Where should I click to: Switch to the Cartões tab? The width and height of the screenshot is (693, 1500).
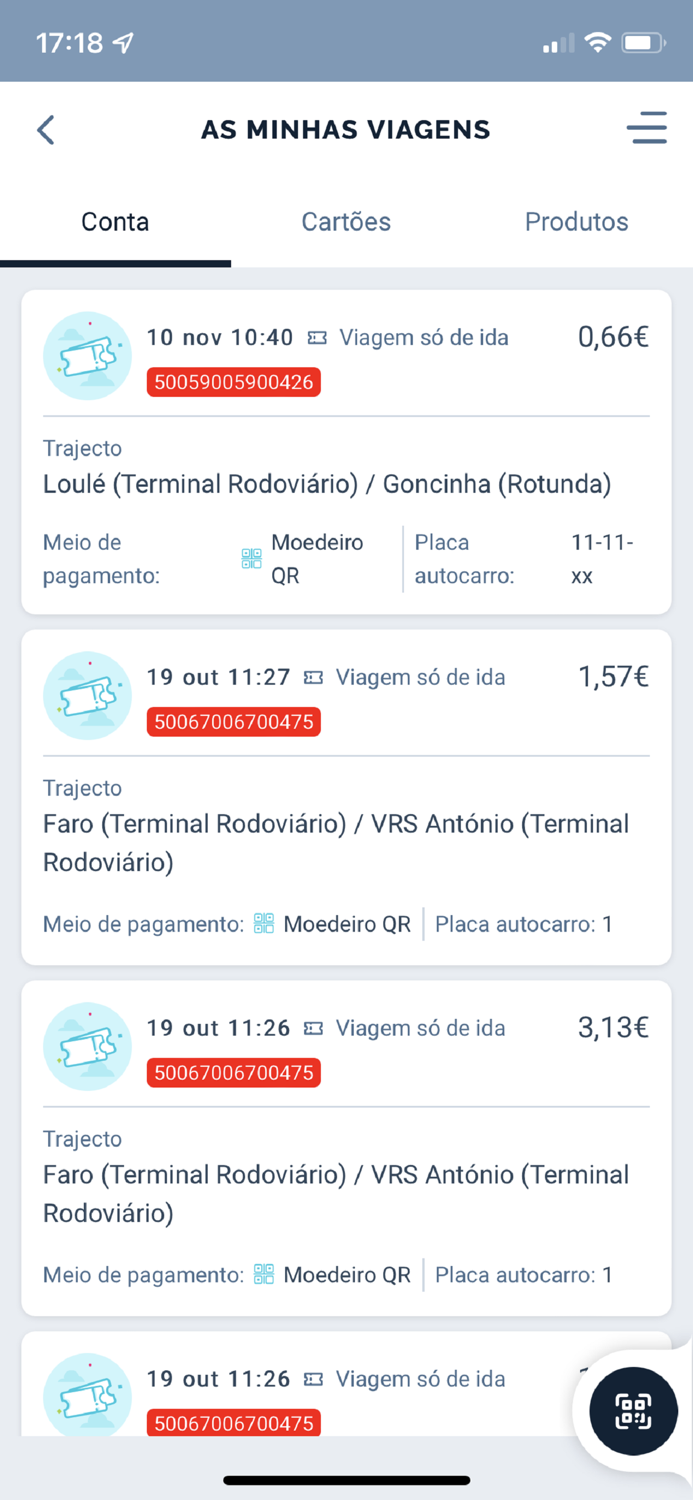point(346,222)
